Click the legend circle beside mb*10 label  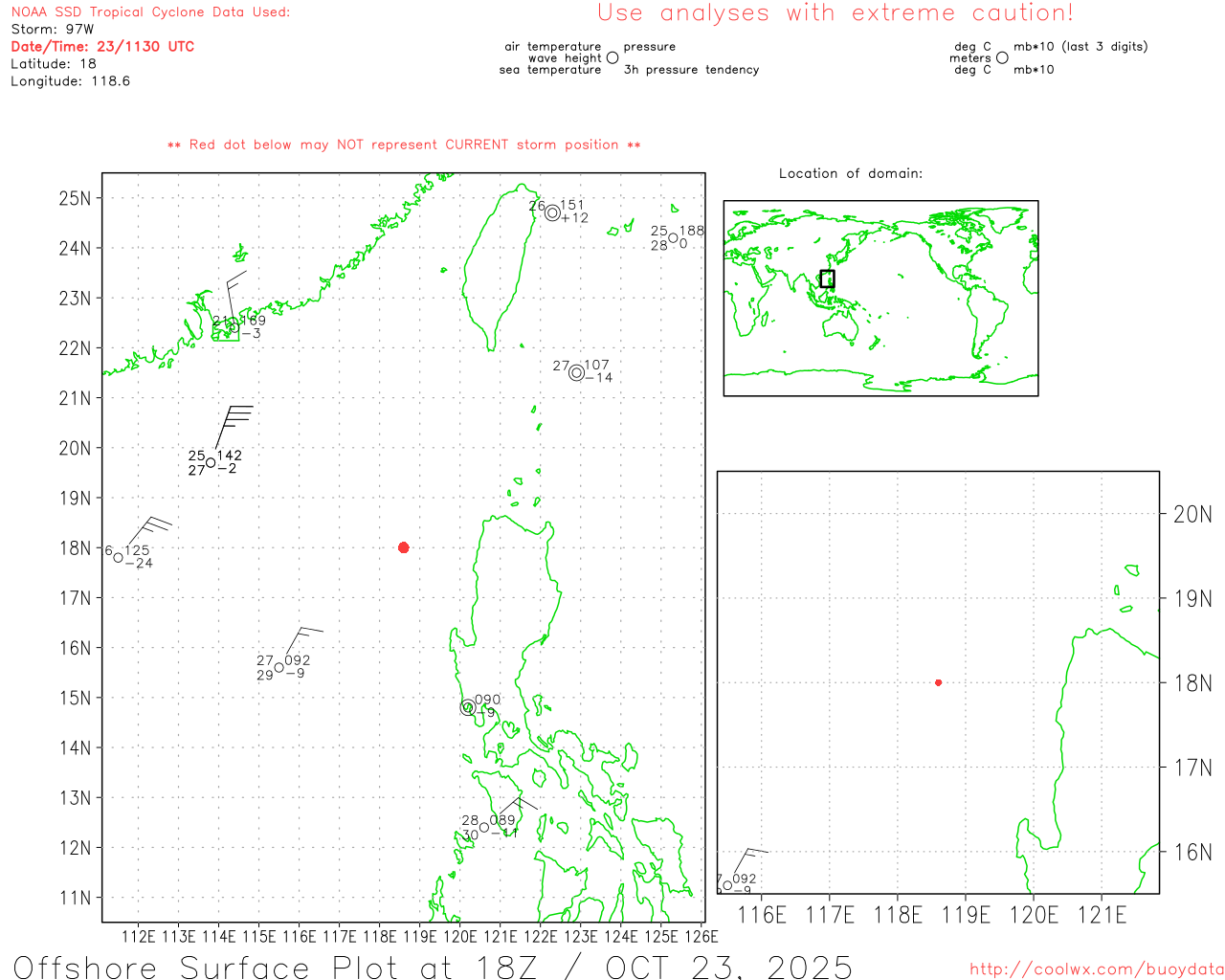tap(1002, 58)
